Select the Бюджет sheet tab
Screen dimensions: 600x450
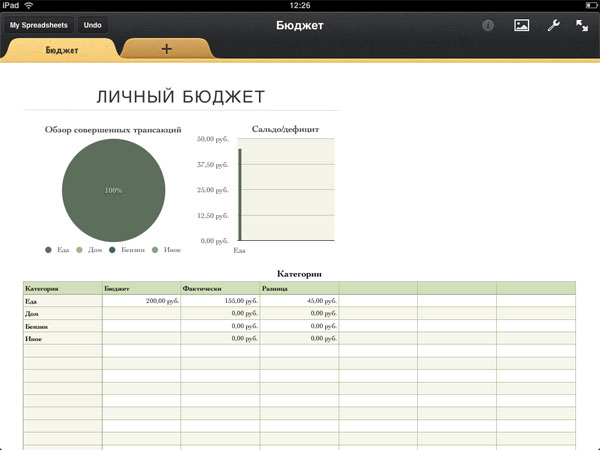[62, 50]
